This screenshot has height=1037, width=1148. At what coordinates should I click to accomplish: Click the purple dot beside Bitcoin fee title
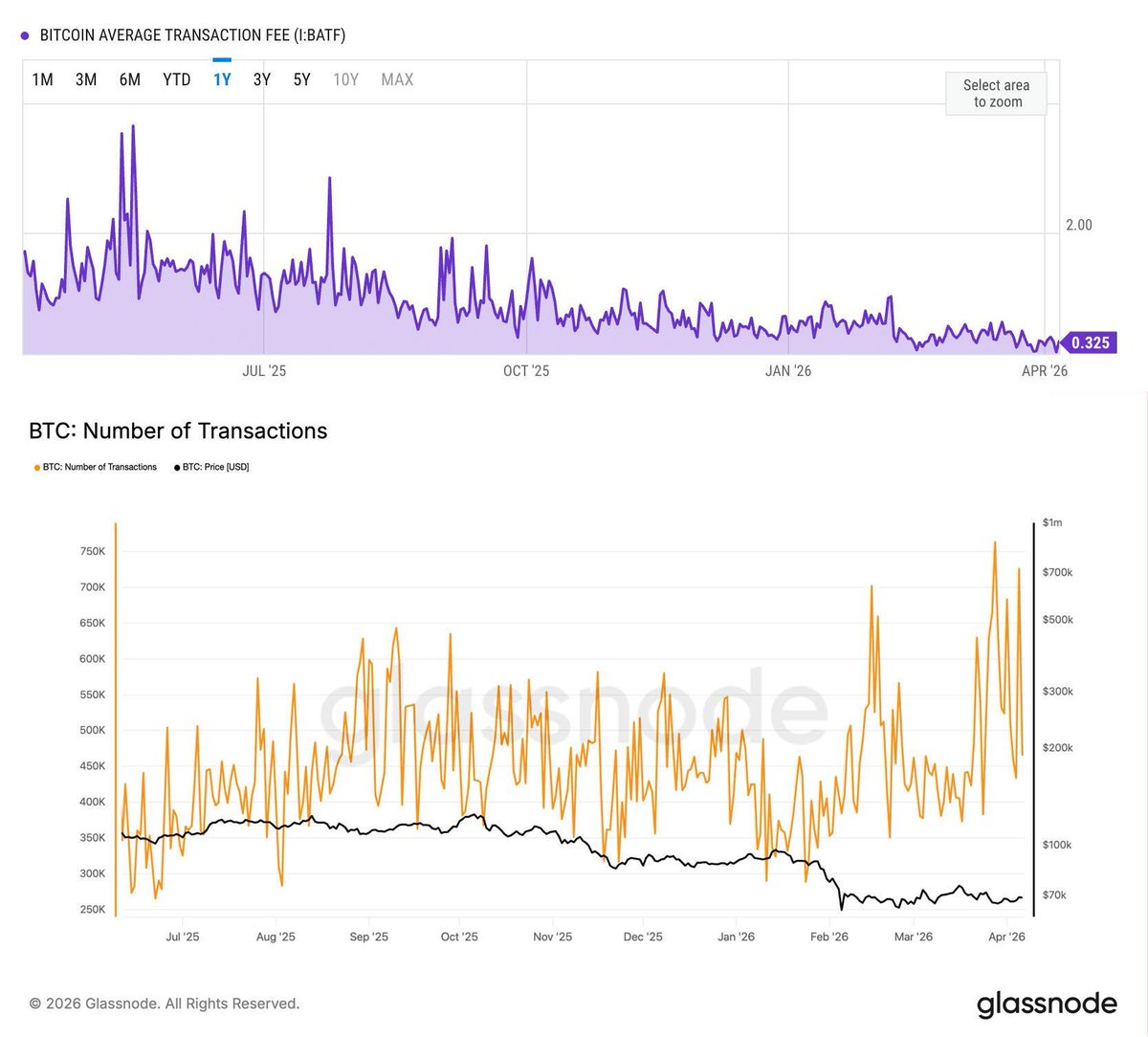tap(25, 36)
